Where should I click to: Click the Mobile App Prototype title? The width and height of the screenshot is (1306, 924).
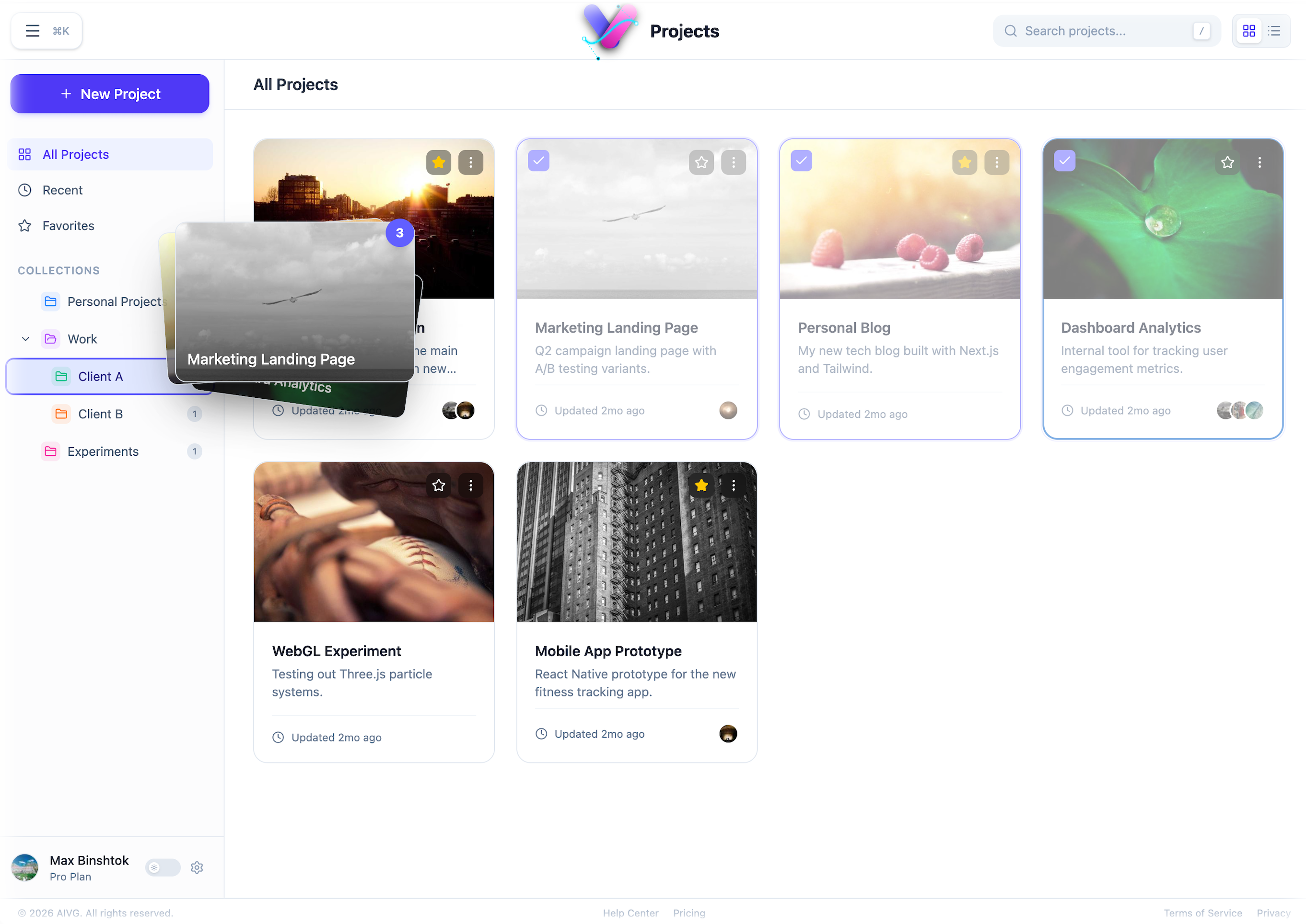coord(608,650)
